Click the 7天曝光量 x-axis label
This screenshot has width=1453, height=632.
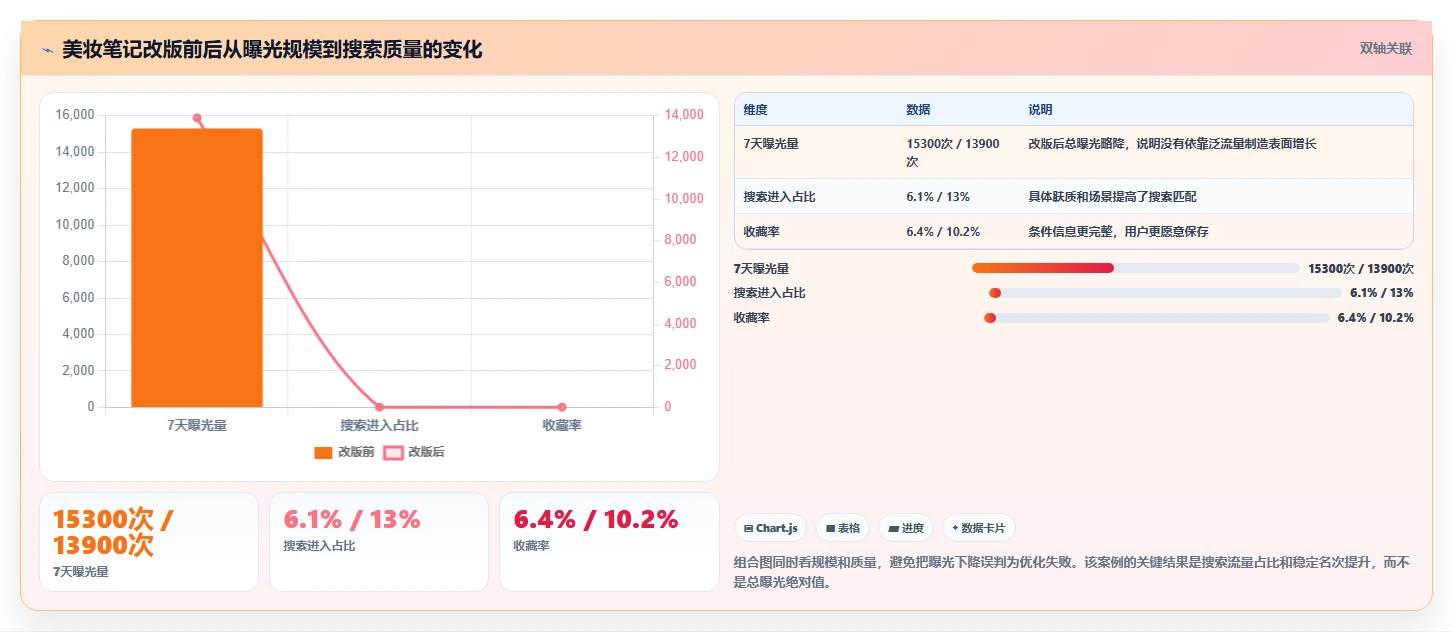point(197,425)
